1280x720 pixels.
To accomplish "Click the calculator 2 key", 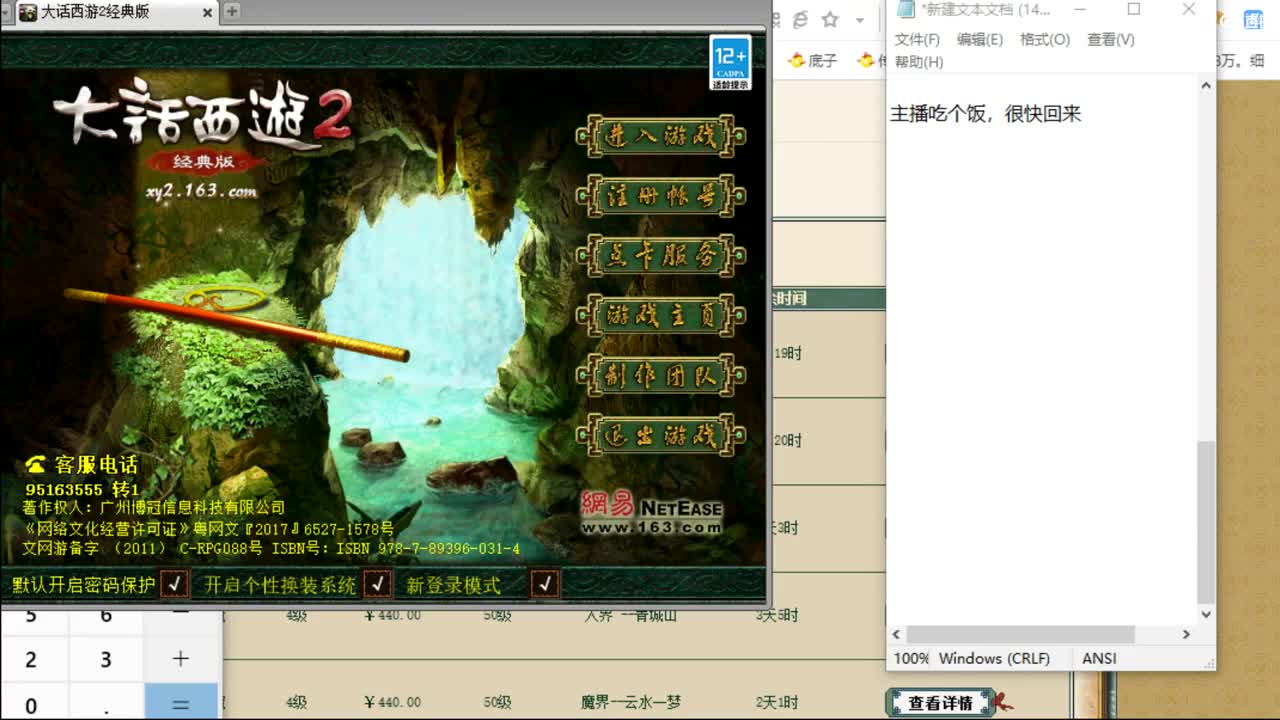I will (x=31, y=660).
